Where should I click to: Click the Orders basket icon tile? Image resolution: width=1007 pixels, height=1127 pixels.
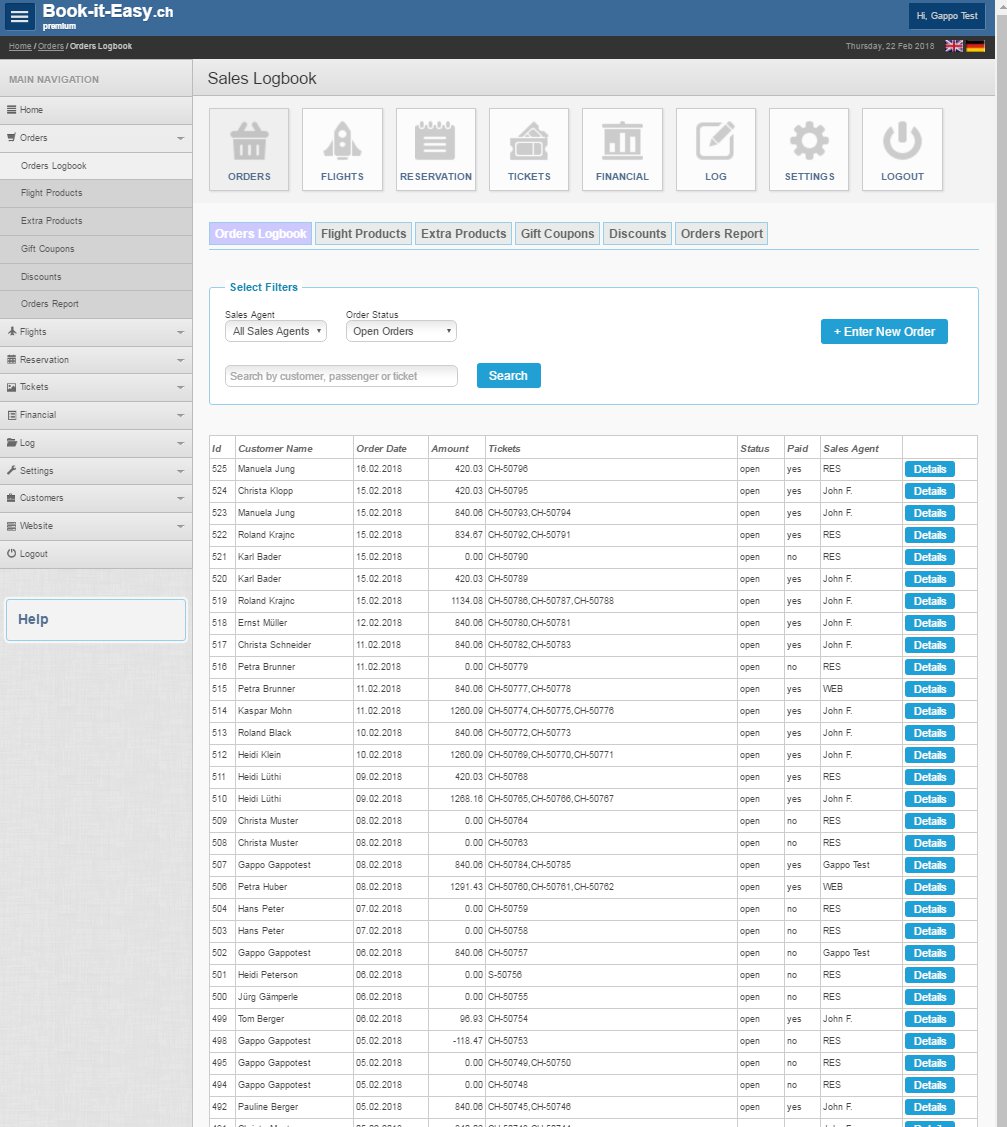coord(249,149)
